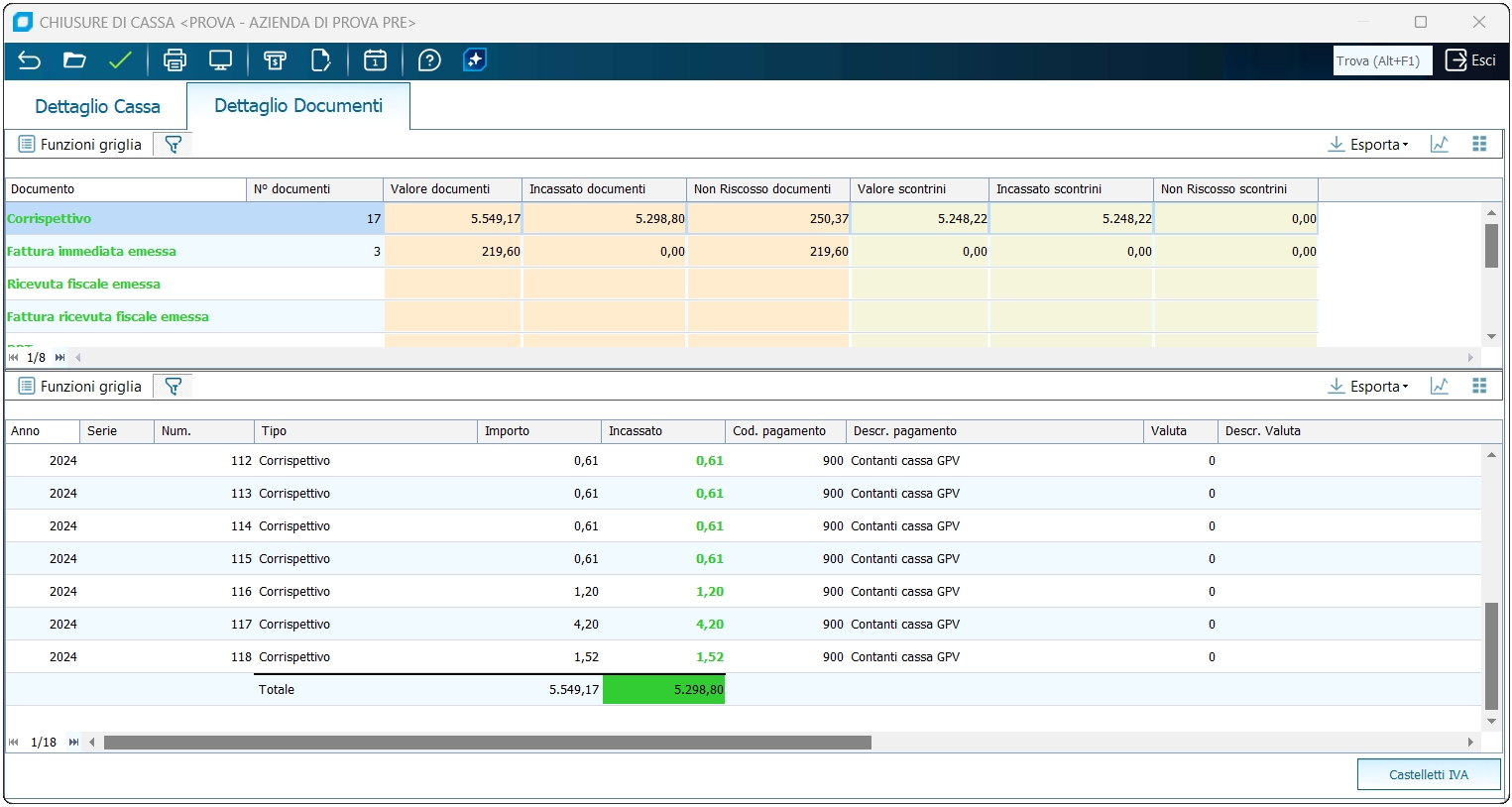
Task: Click the Castelletti IVA button
Action: pyautogui.click(x=1428, y=774)
